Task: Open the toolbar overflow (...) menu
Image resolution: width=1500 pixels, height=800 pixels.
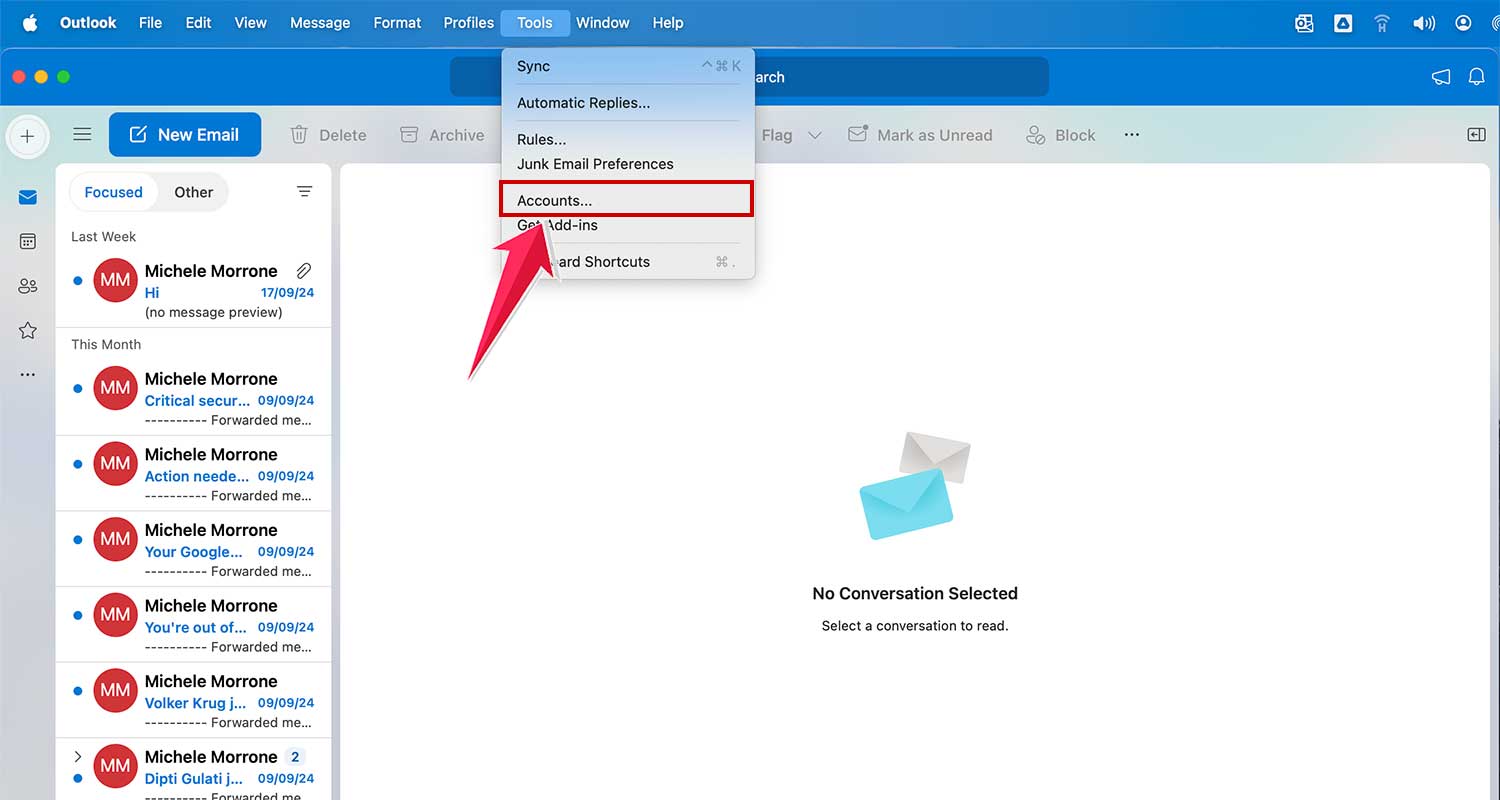Action: pyautogui.click(x=1131, y=134)
